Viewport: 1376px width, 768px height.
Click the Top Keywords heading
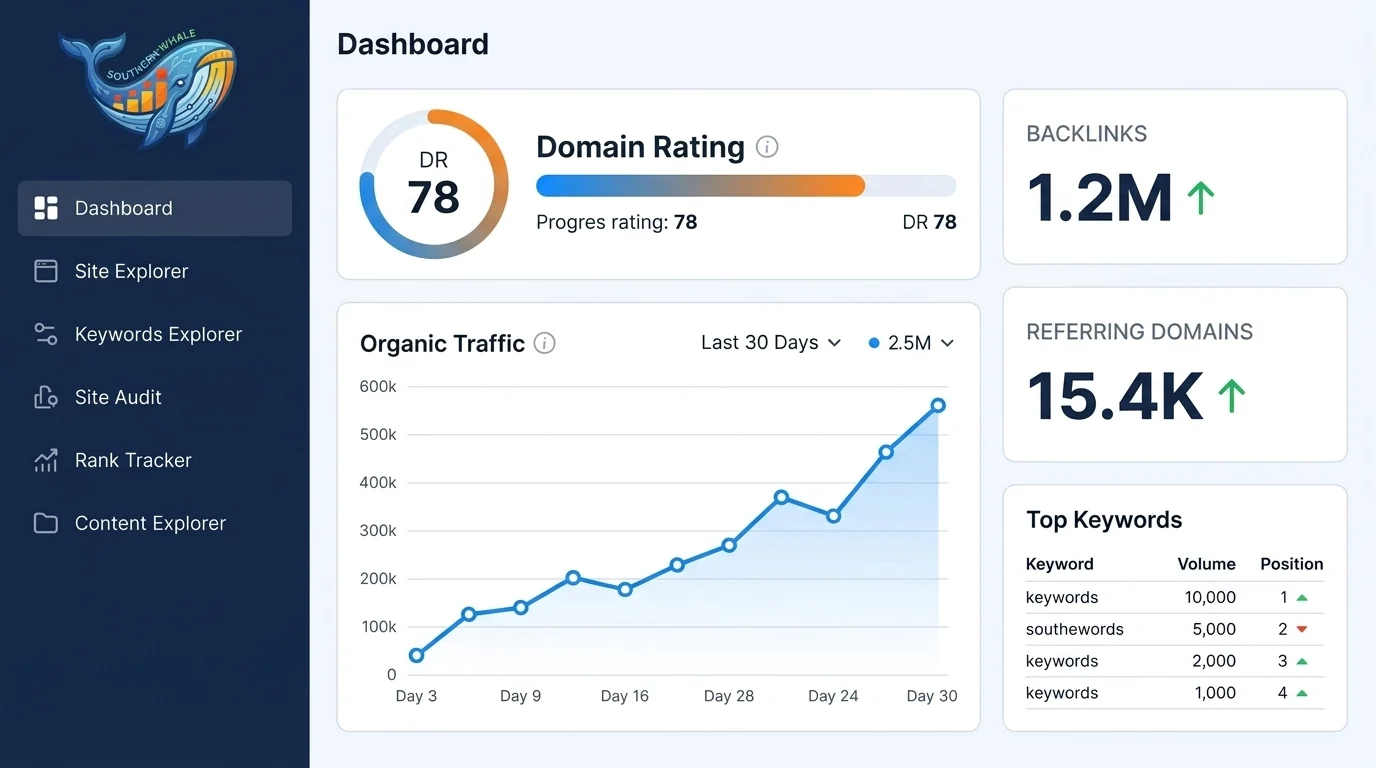click(x=1104, y=520)
